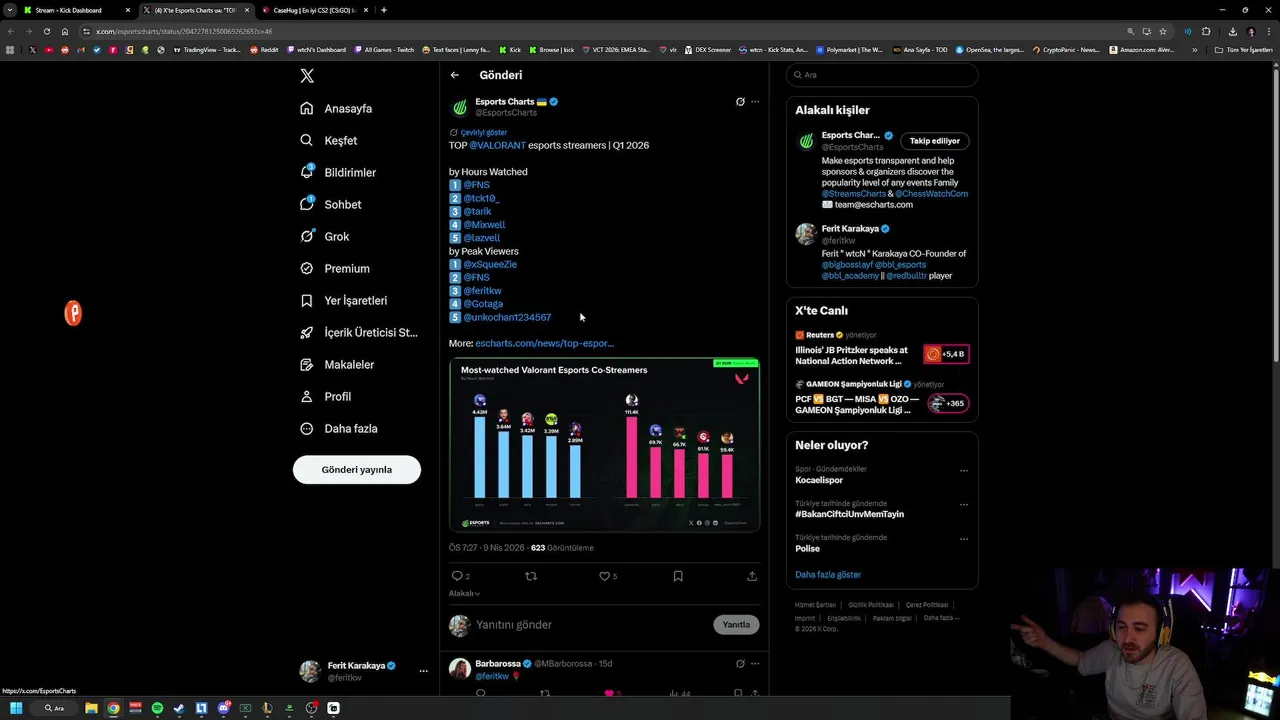Open @feritkw mention in post

point(482,290)
